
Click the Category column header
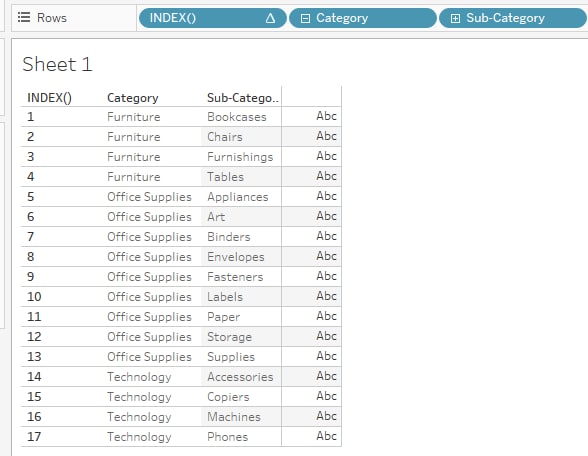133,98
